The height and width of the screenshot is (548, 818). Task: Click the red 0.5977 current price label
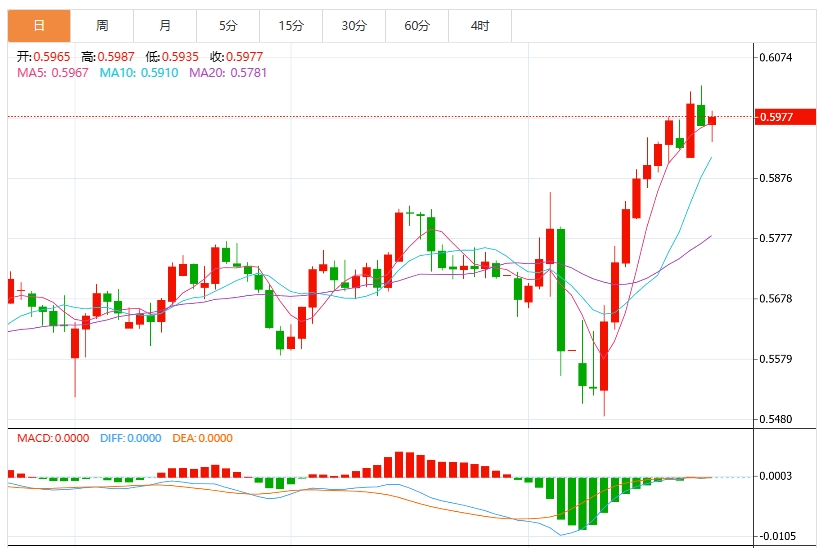pos(786,117)
